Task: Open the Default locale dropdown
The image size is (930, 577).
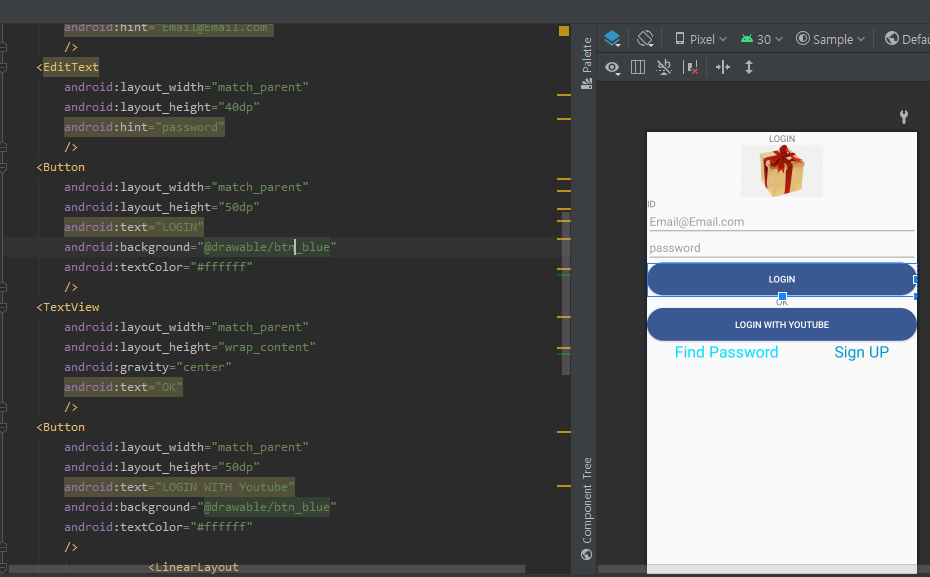Action: click(x=907, y=39)
